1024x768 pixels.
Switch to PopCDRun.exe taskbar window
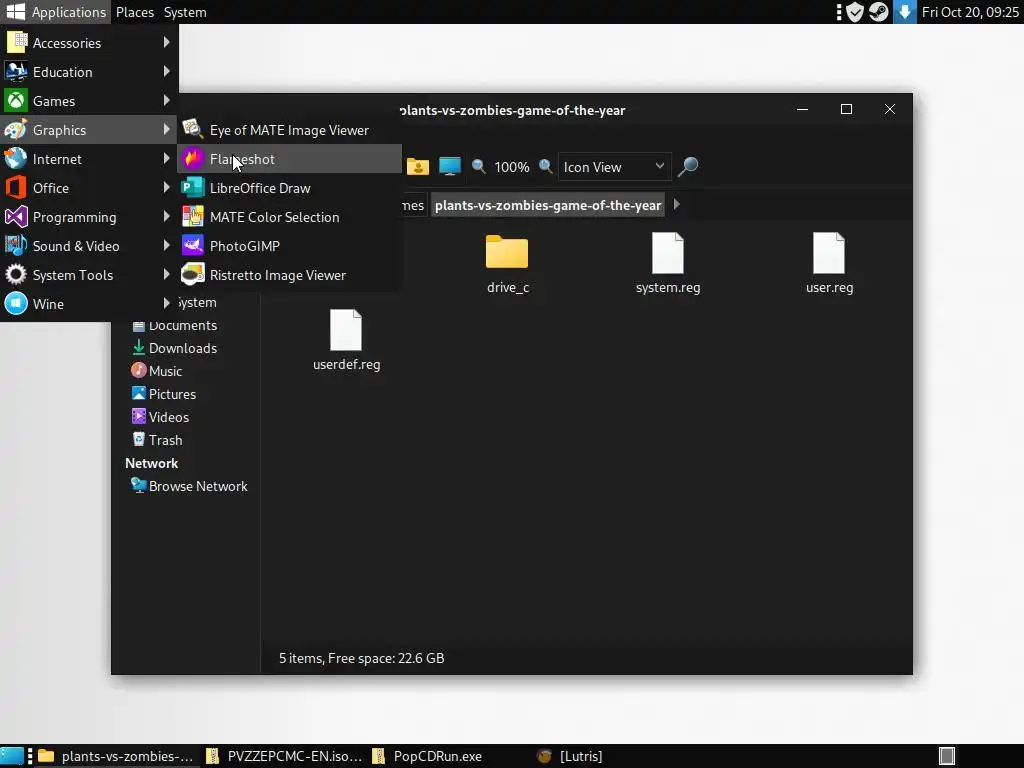coord(451,756)
